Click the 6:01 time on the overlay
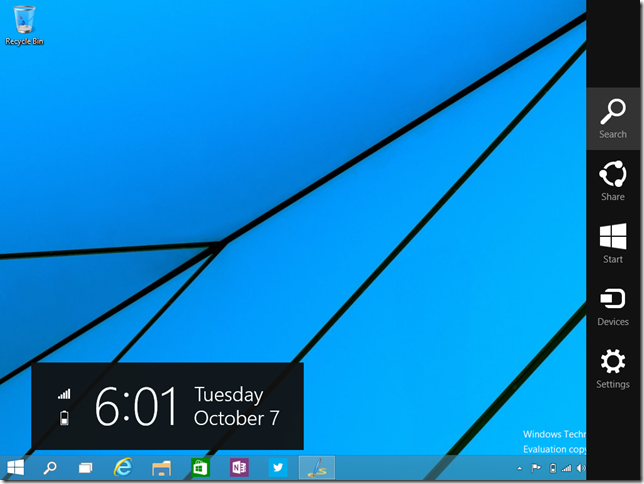The image size is (644, 484). point(136,406)
